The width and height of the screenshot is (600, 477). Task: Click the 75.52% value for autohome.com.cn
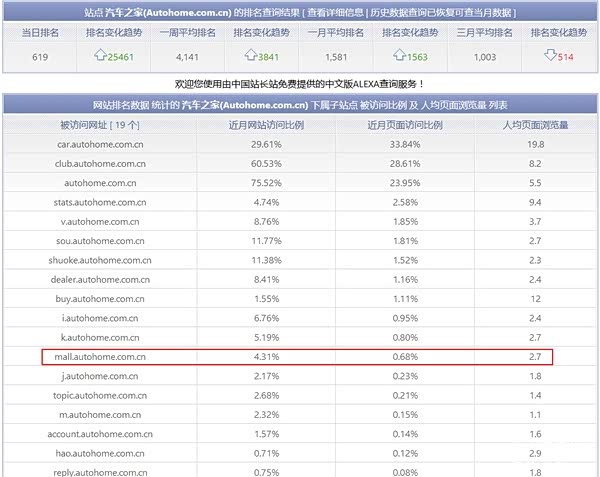[x=266, y=183]
